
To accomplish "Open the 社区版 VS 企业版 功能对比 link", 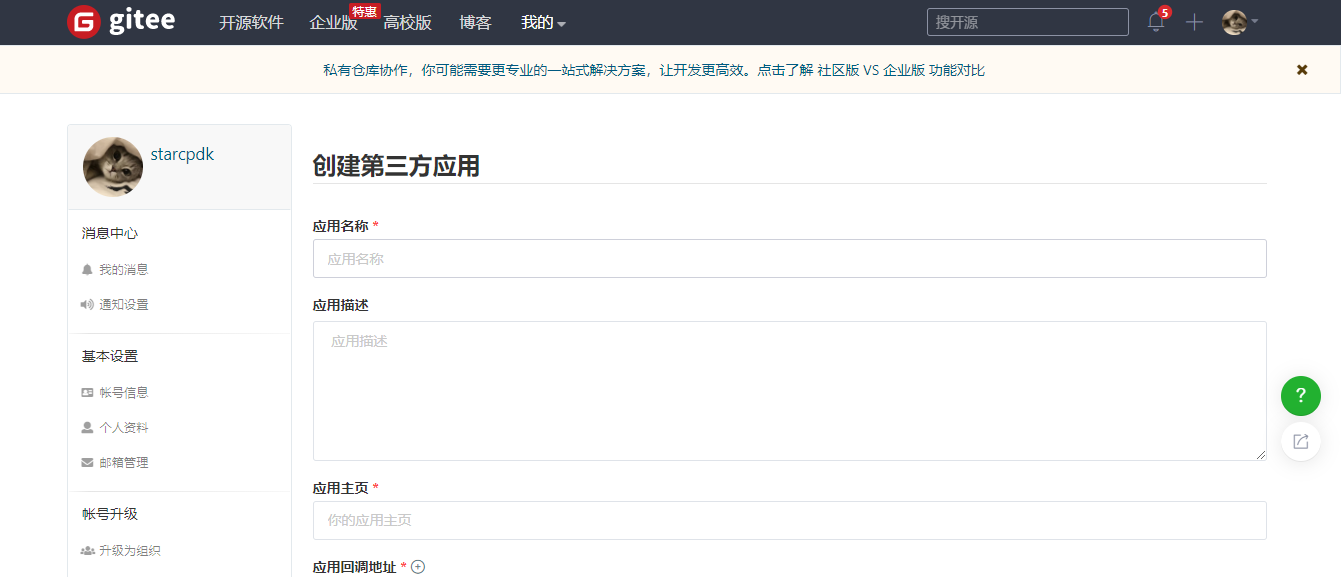I will click(x=901, y=70).
